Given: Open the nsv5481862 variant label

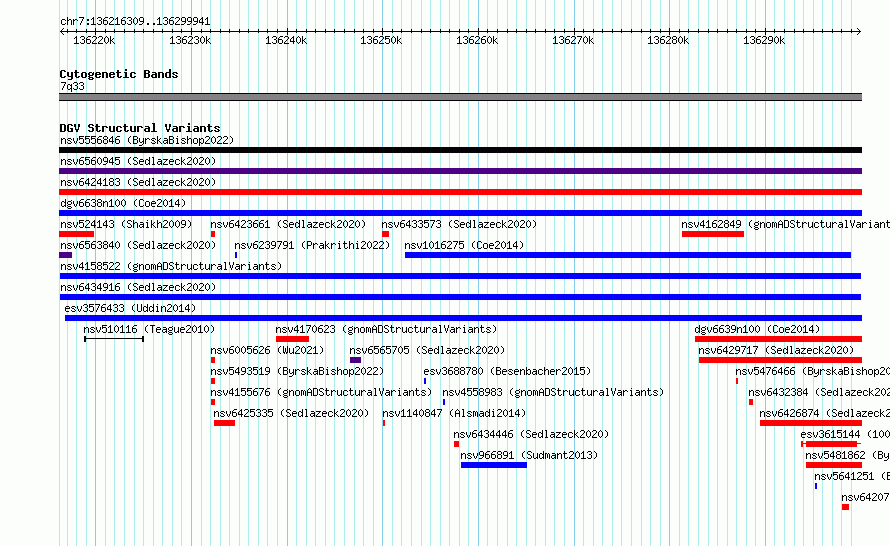Looking at the screenshot, I should pos(847,455).
